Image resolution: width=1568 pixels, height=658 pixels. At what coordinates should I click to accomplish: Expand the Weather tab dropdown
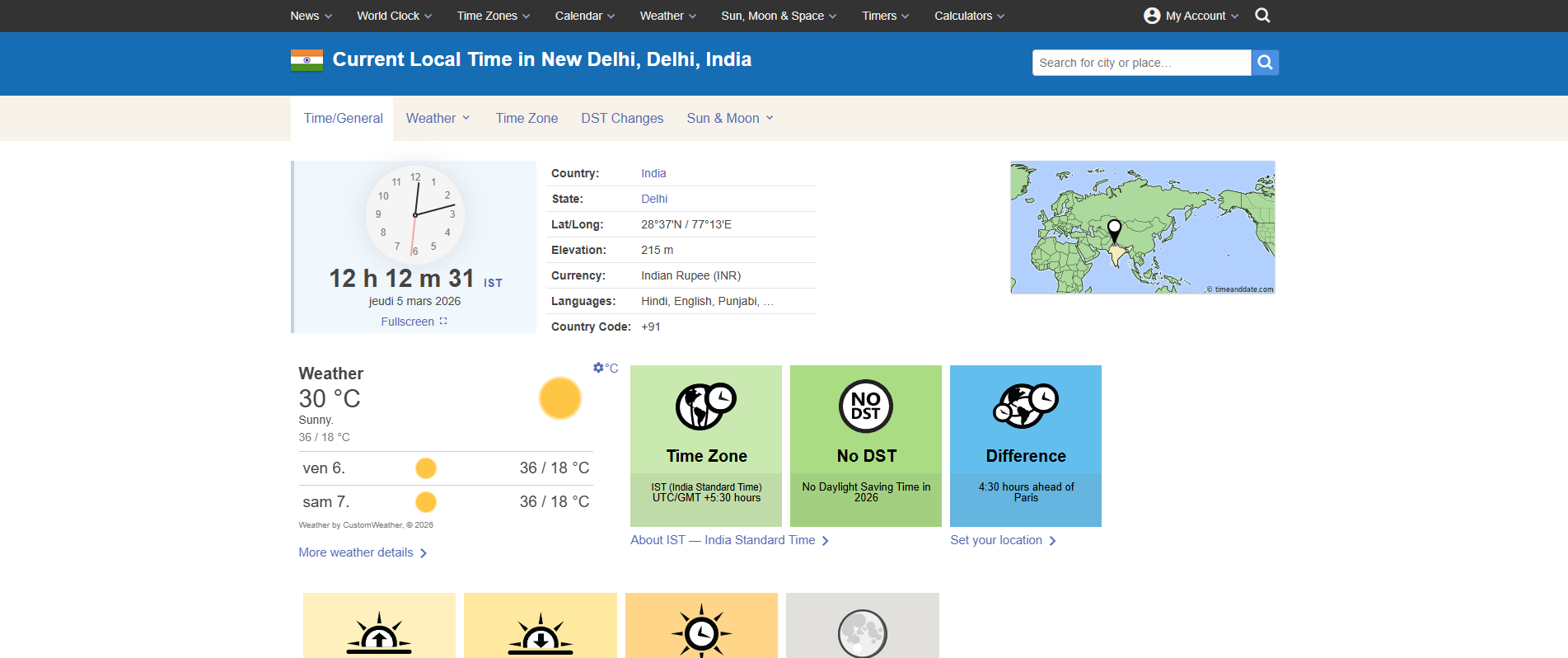(x=438, y=118)
